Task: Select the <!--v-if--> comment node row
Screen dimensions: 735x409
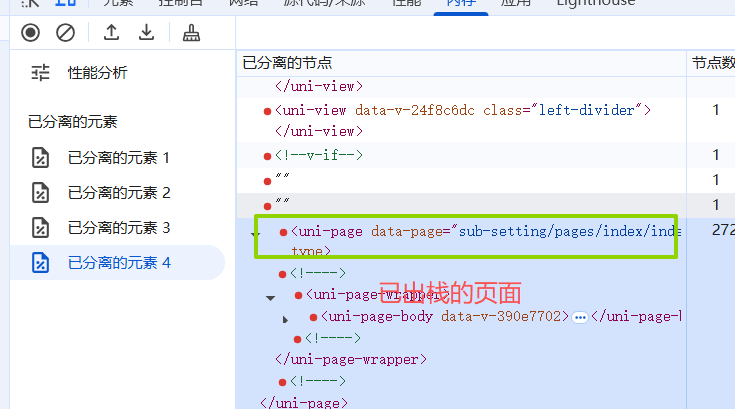Action: (x=320, y=155)
